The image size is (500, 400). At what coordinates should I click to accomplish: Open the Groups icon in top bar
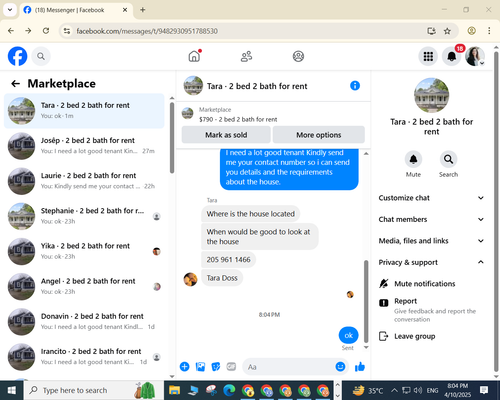click(298, 56)
